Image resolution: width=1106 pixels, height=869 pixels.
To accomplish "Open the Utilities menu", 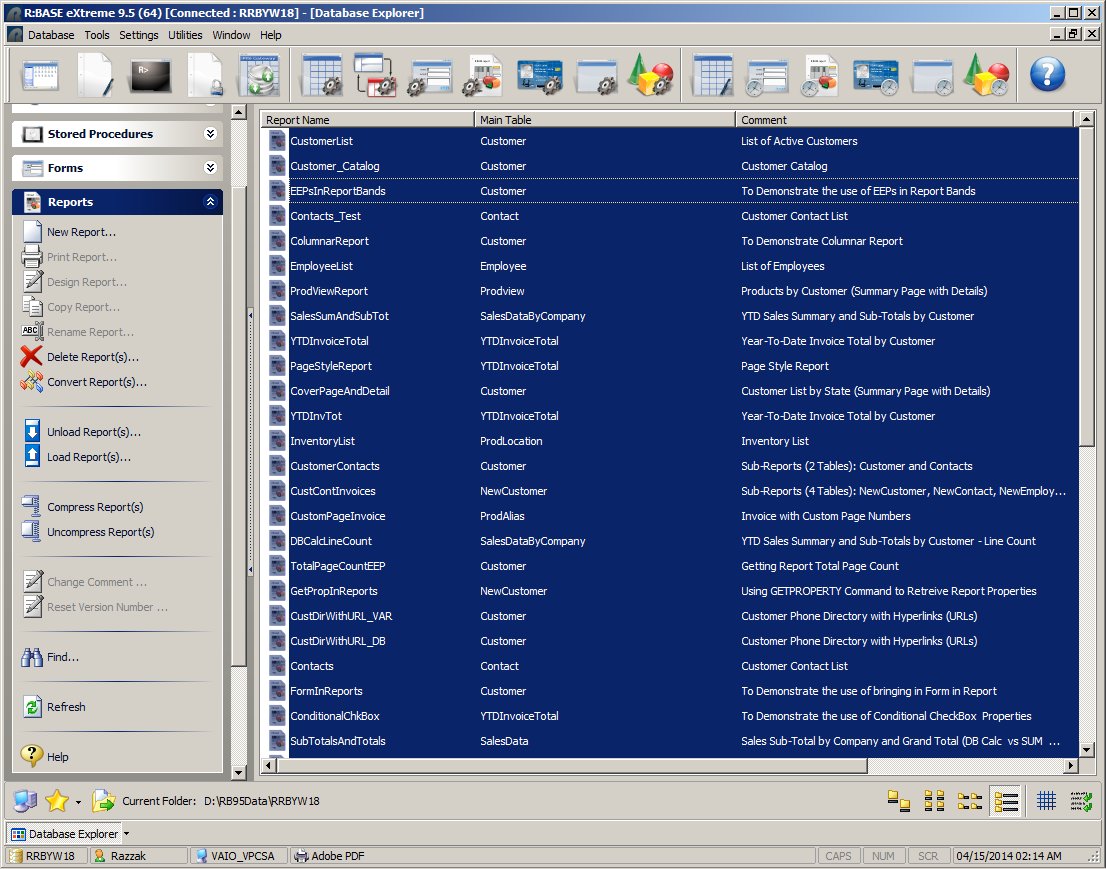I will [185, 35].
